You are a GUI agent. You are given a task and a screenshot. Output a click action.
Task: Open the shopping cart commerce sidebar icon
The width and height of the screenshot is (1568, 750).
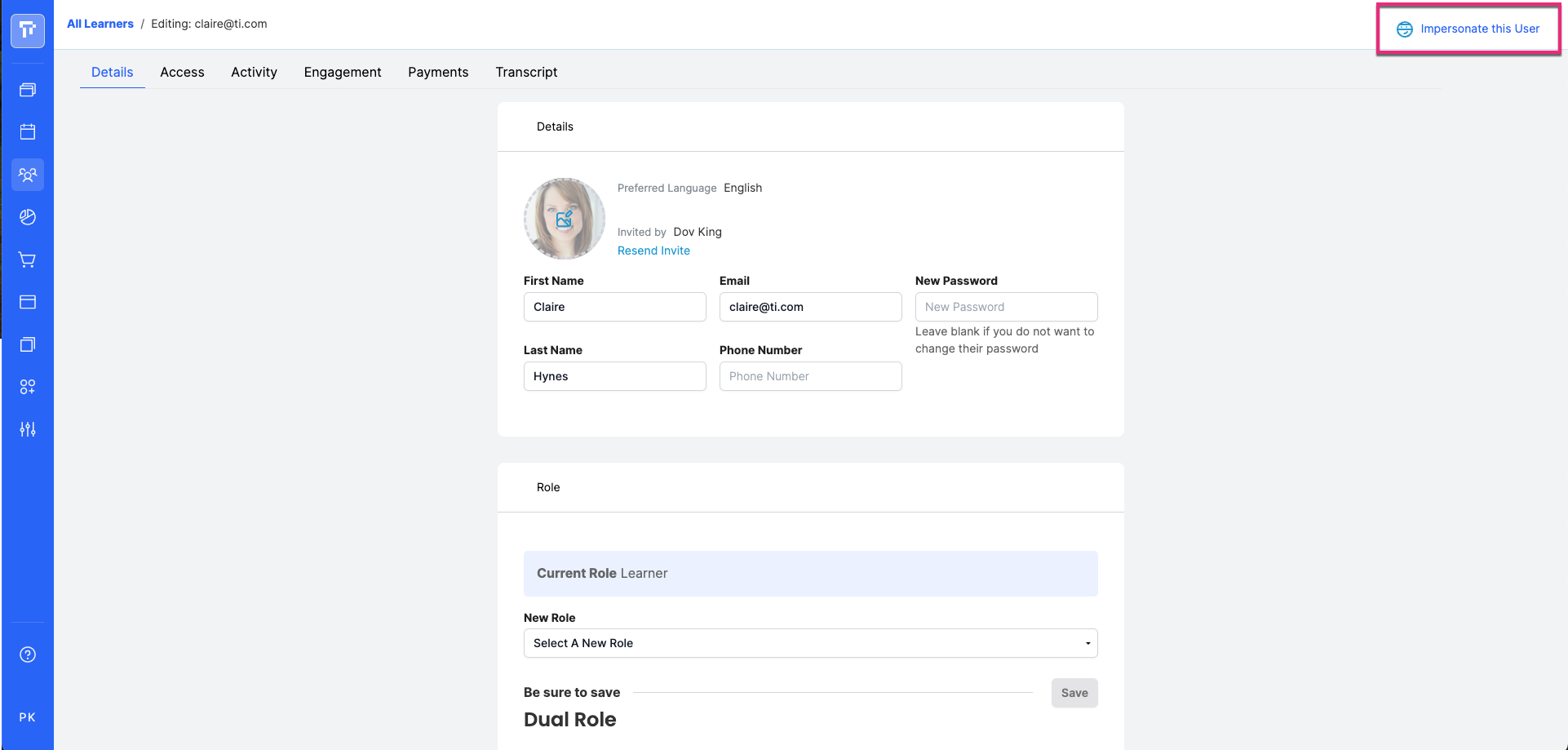[x=28, y=260]
